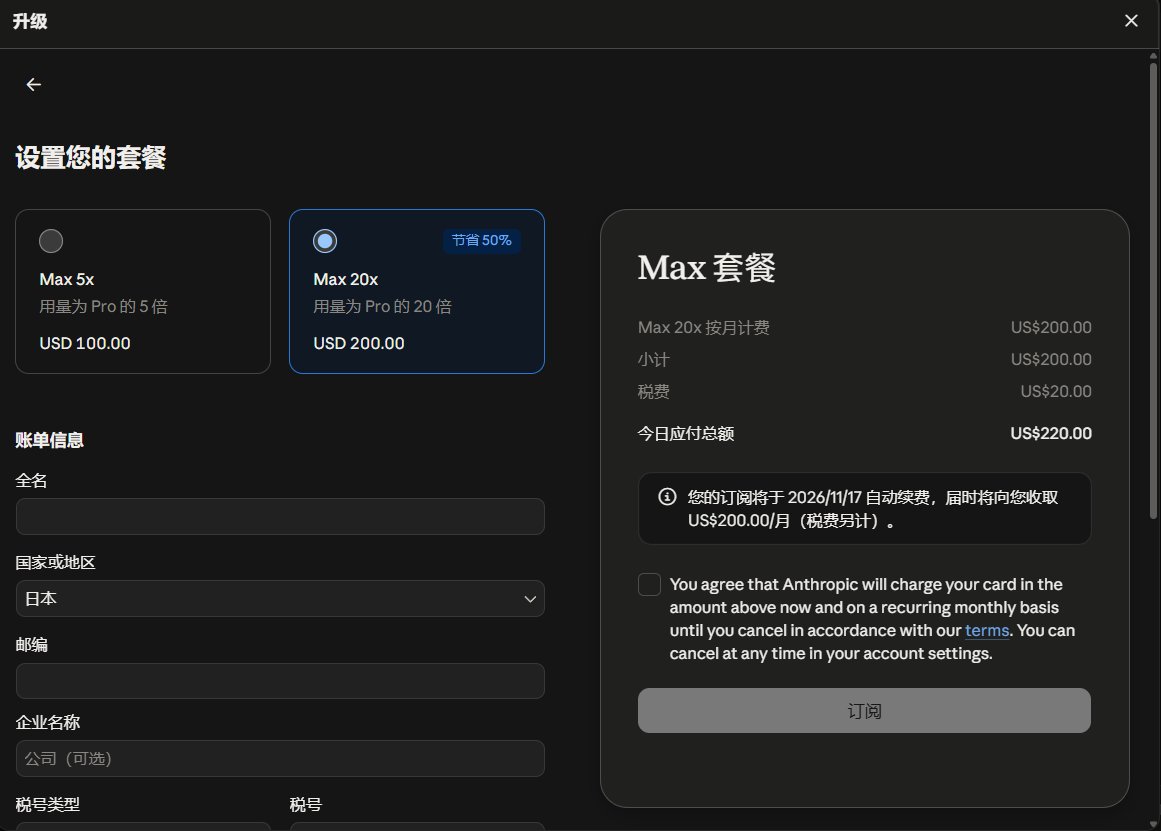Click the 税费 US$20.00 value
Viewport: 1161px width, 831px height.
coord(1056,391)
